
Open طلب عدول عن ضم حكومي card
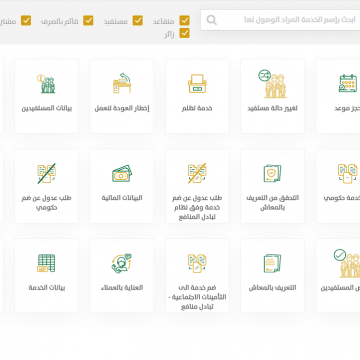click(x=47, y=186)
